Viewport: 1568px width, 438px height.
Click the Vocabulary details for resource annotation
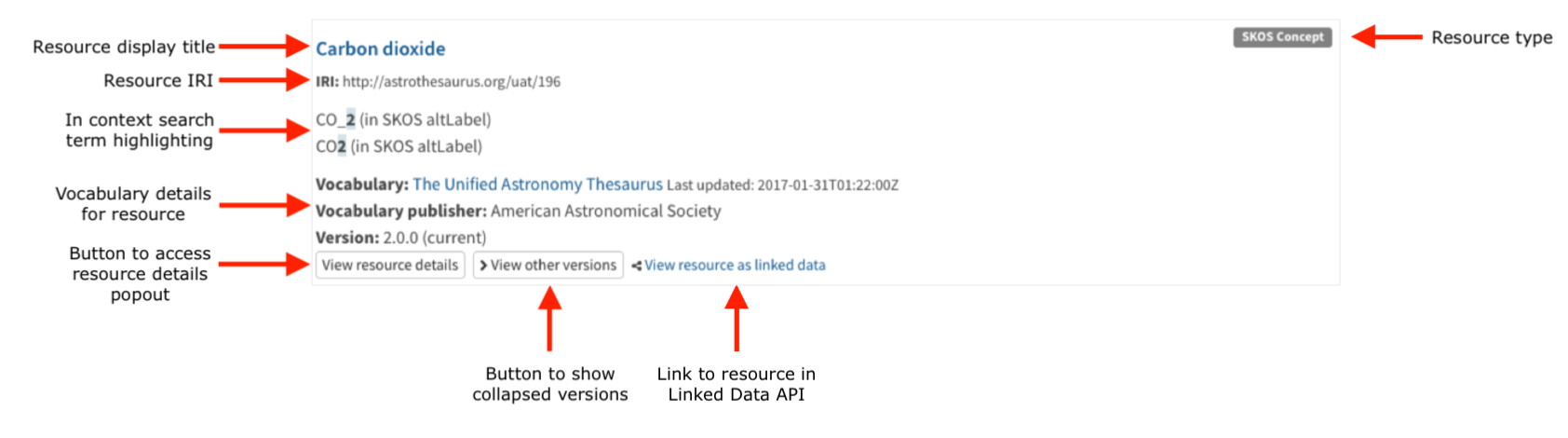pyautogui.click(x=133, y=204)
